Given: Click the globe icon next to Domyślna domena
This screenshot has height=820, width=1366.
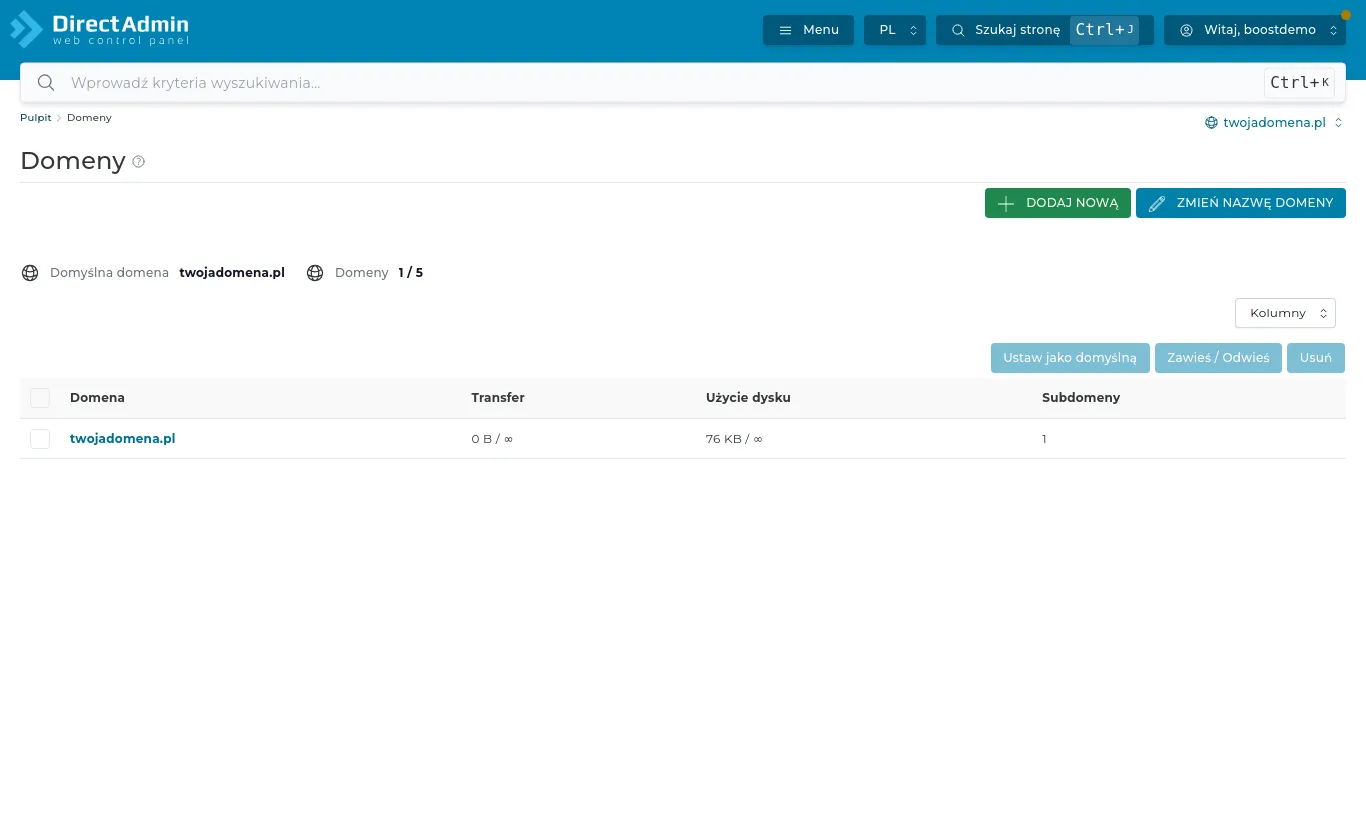Looking at the screenshot, I should (x=30, y=273).
